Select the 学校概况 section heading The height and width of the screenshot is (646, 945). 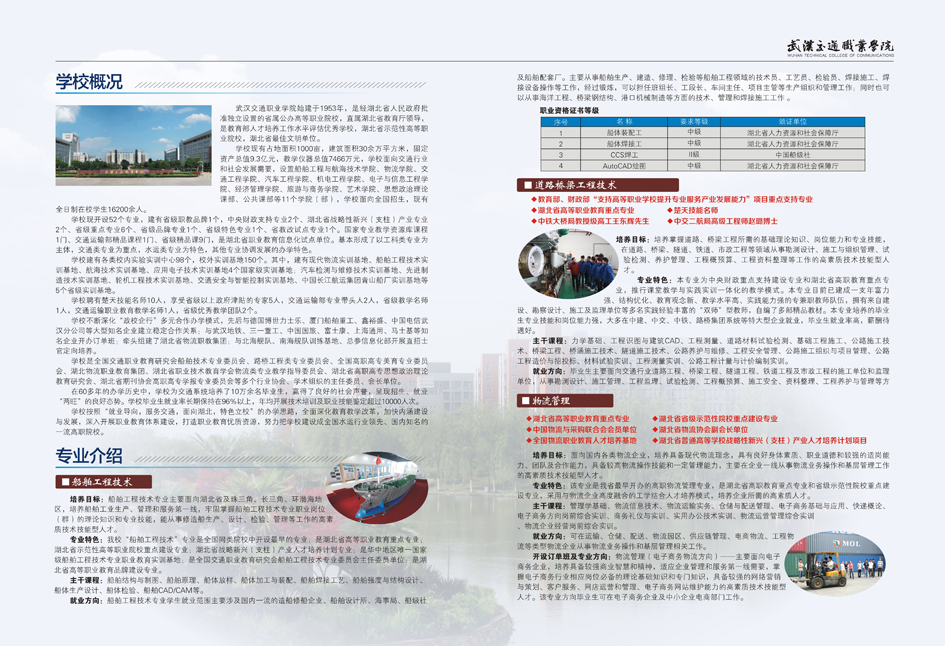tap(89, 81)
